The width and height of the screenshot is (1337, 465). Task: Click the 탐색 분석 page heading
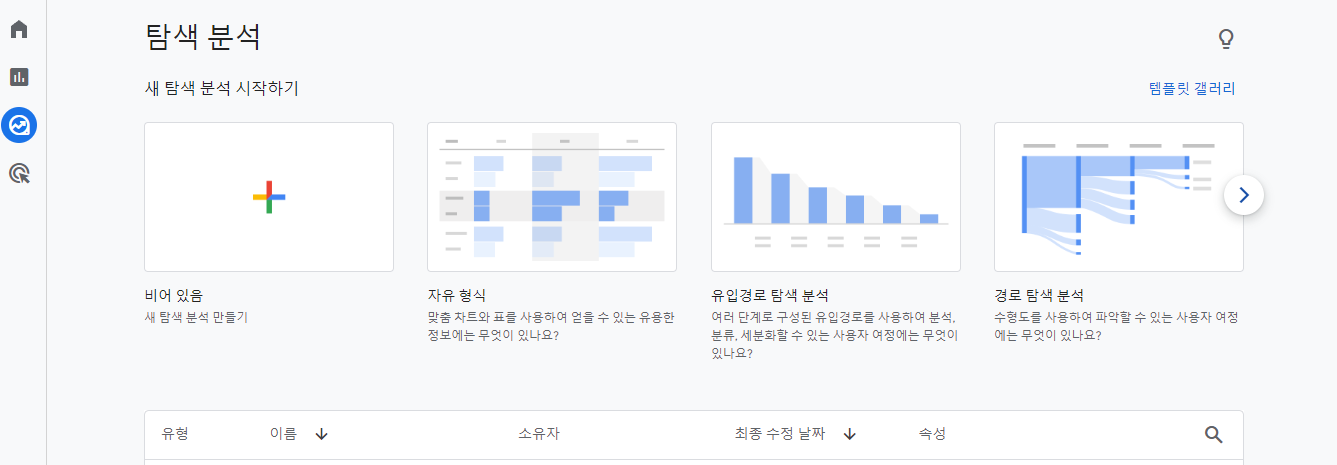tap(203, 38)
